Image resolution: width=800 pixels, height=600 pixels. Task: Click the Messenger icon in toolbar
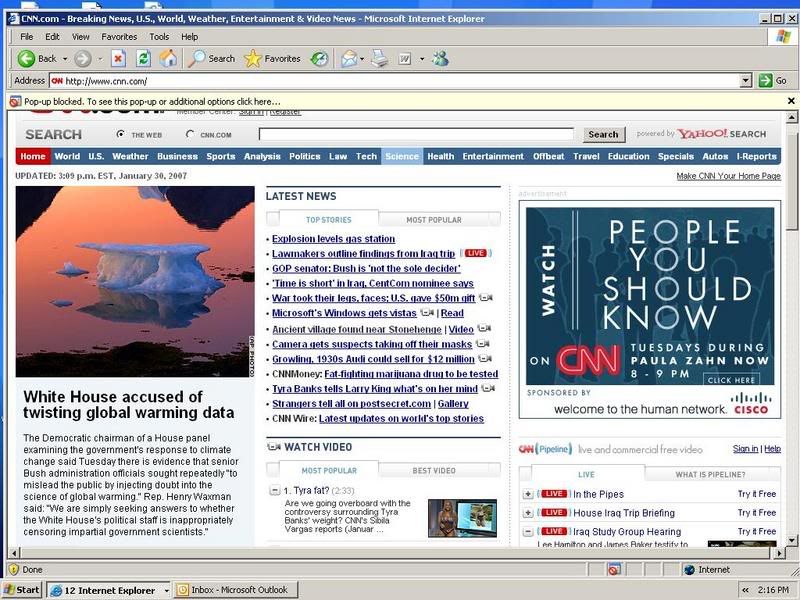coord(440,59)
